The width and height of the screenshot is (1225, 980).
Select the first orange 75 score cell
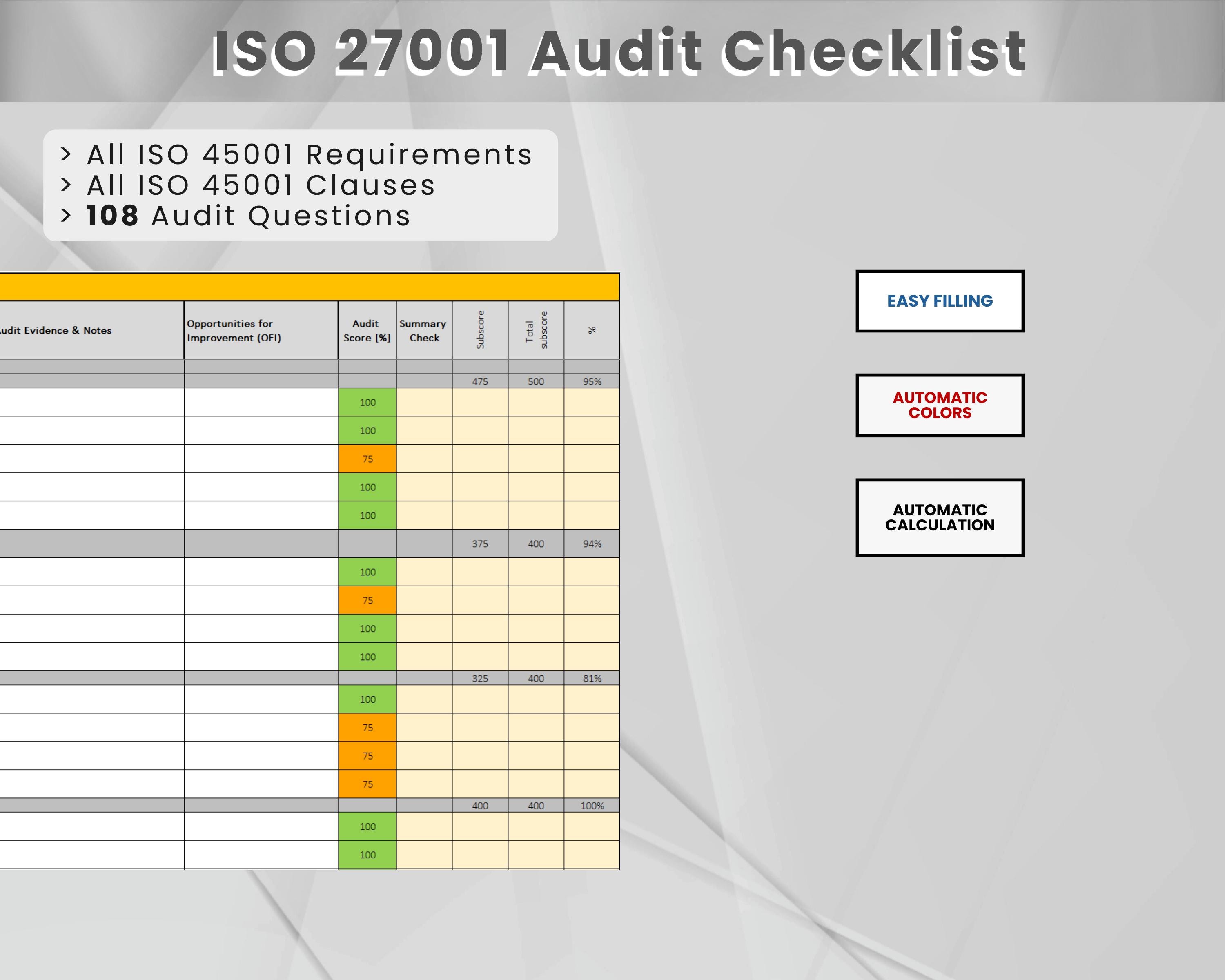click(367, 459)
